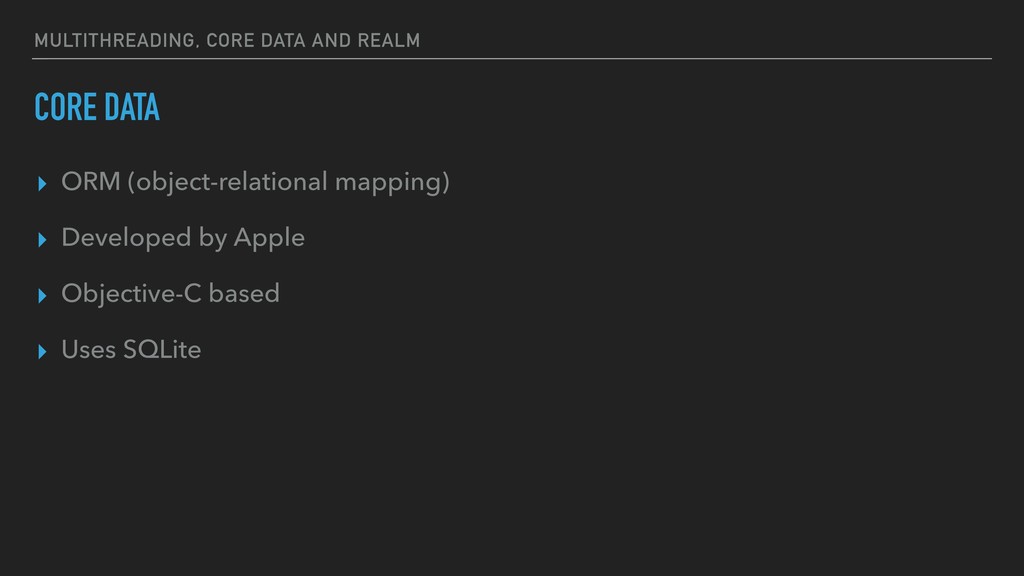Viewport: 1024px width, 576px height.
Task: Click the word SQLite in last bullet
Action: (x=162, y=350)
